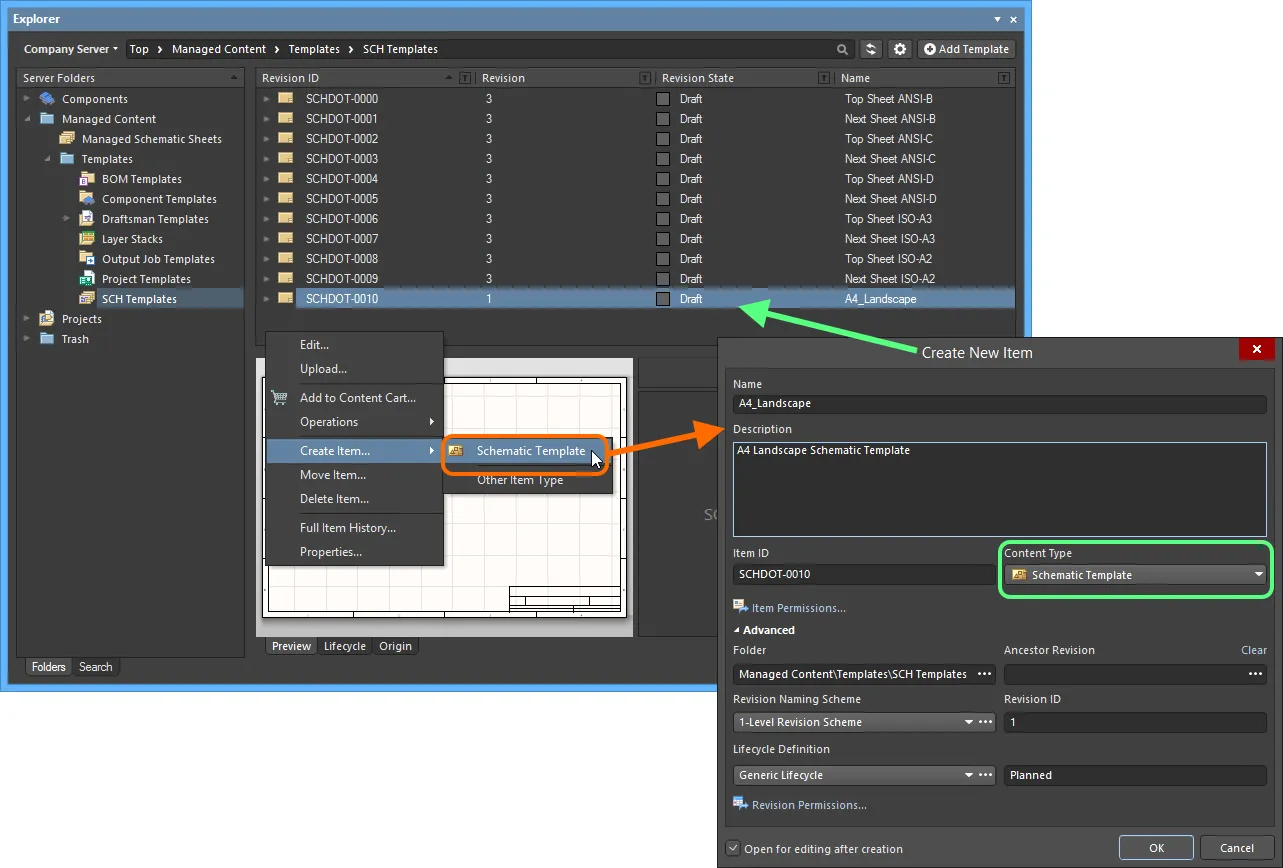The height and width of the screenshot is (868, 1283).
Task: Click the Add Template button
Action: click(966, 49)
